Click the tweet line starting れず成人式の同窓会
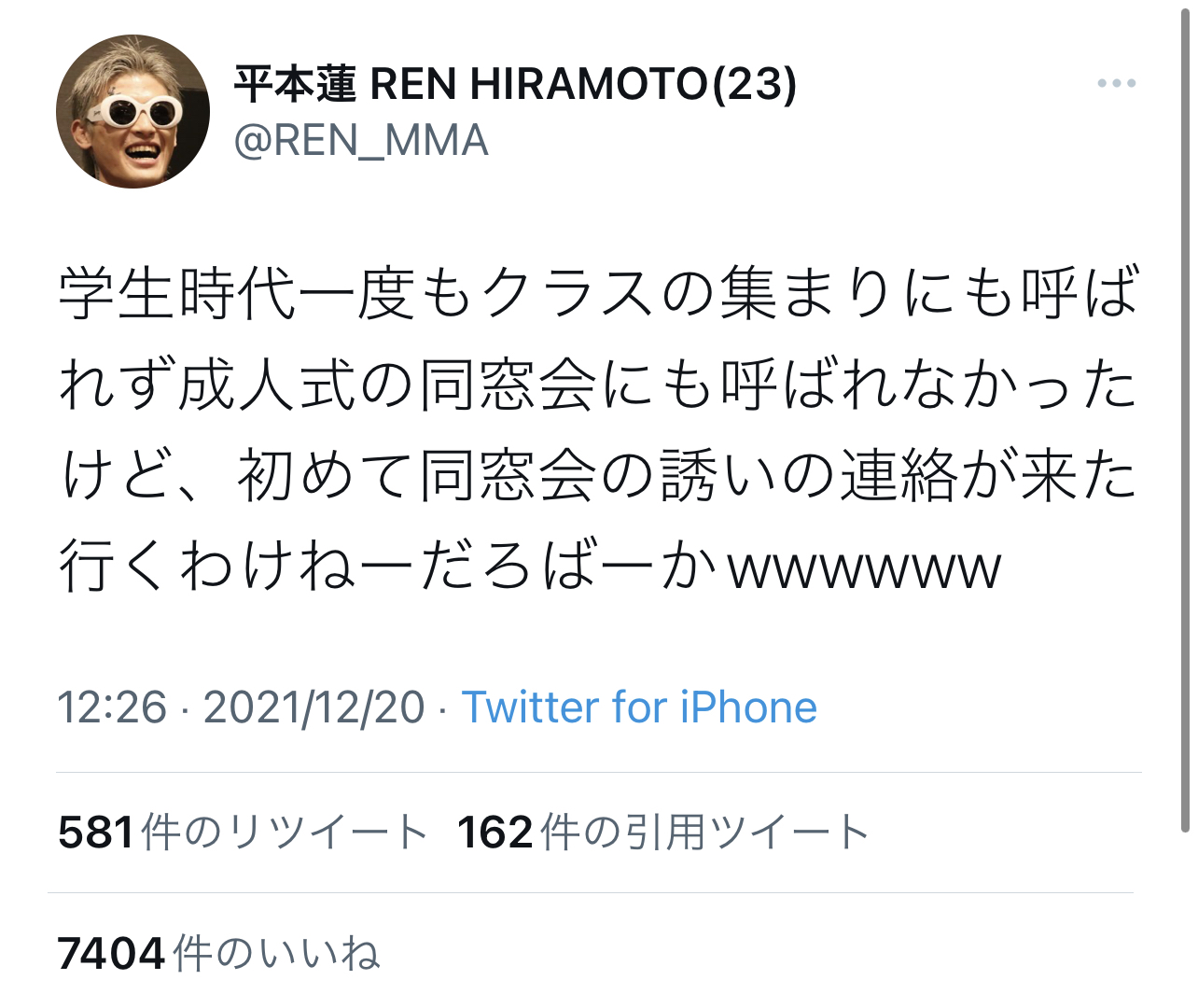The width and height of the screenshot is (1198, 1008). point(599,385)
